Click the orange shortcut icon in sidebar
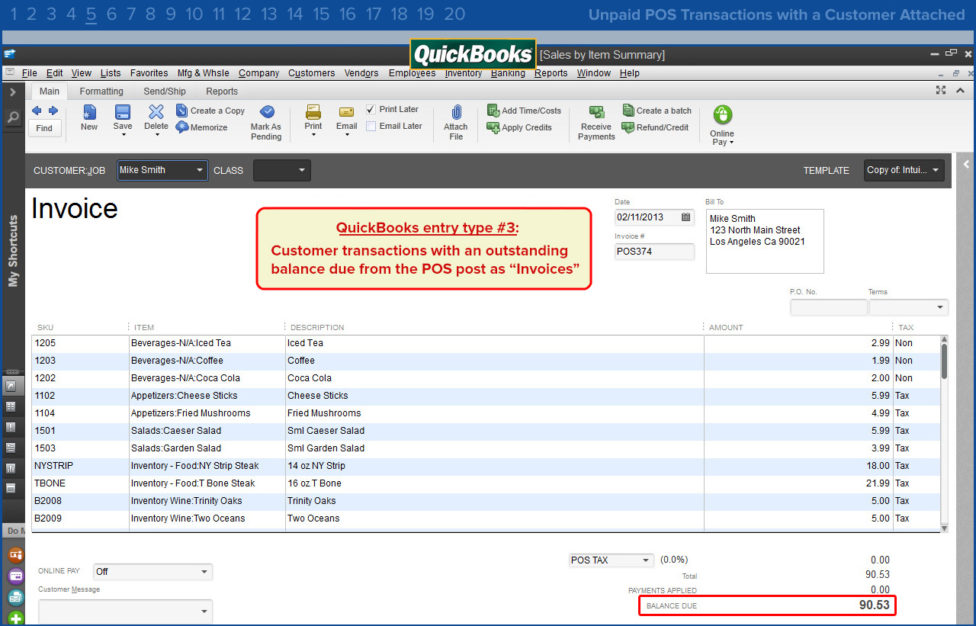The height and width of the screenshot is (626, 976). pos(16,554)
